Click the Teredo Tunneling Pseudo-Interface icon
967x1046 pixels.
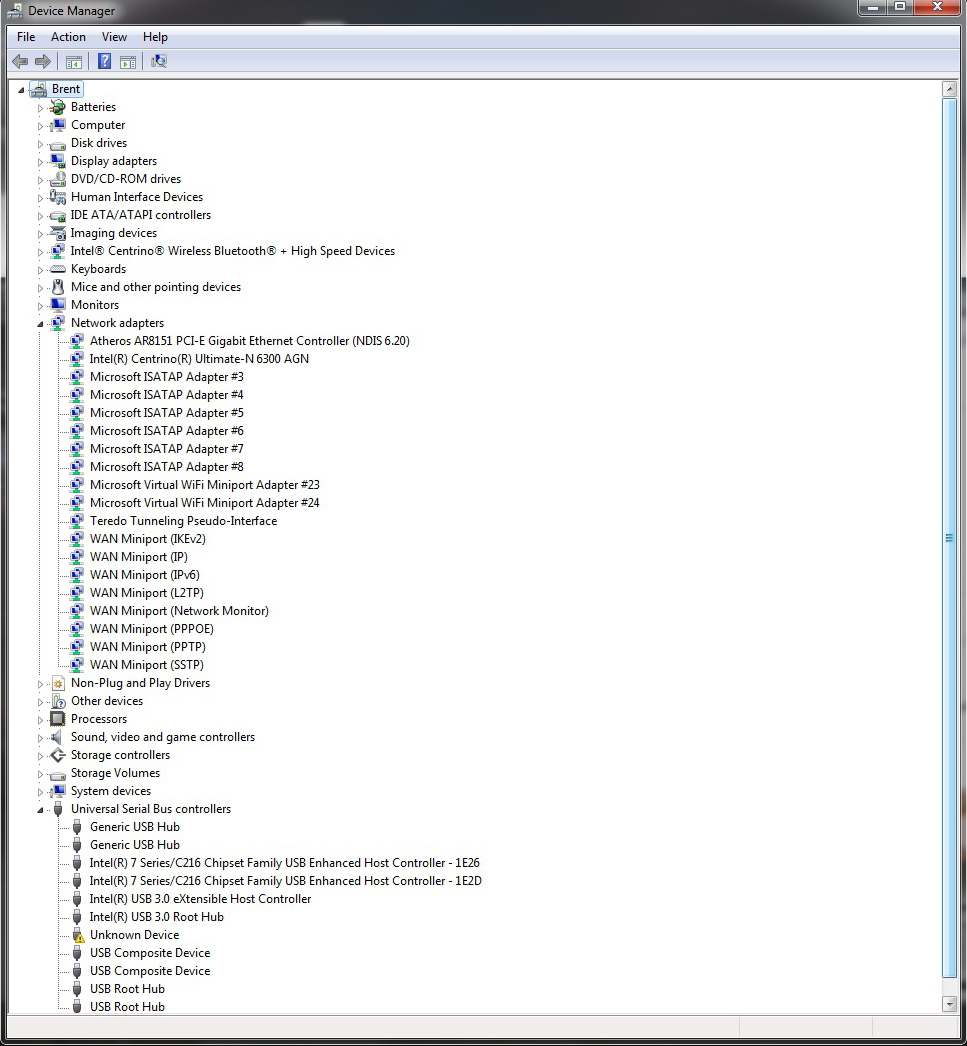pyautogui.click(x=77, y=520)
